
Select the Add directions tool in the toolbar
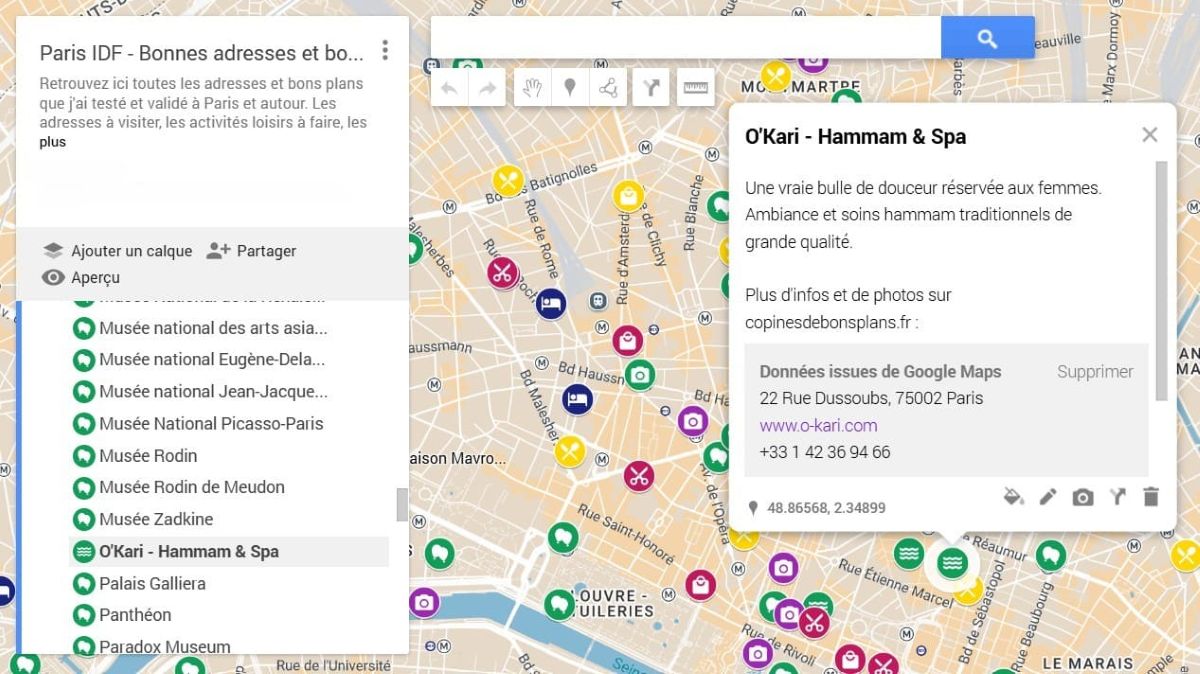651,88
